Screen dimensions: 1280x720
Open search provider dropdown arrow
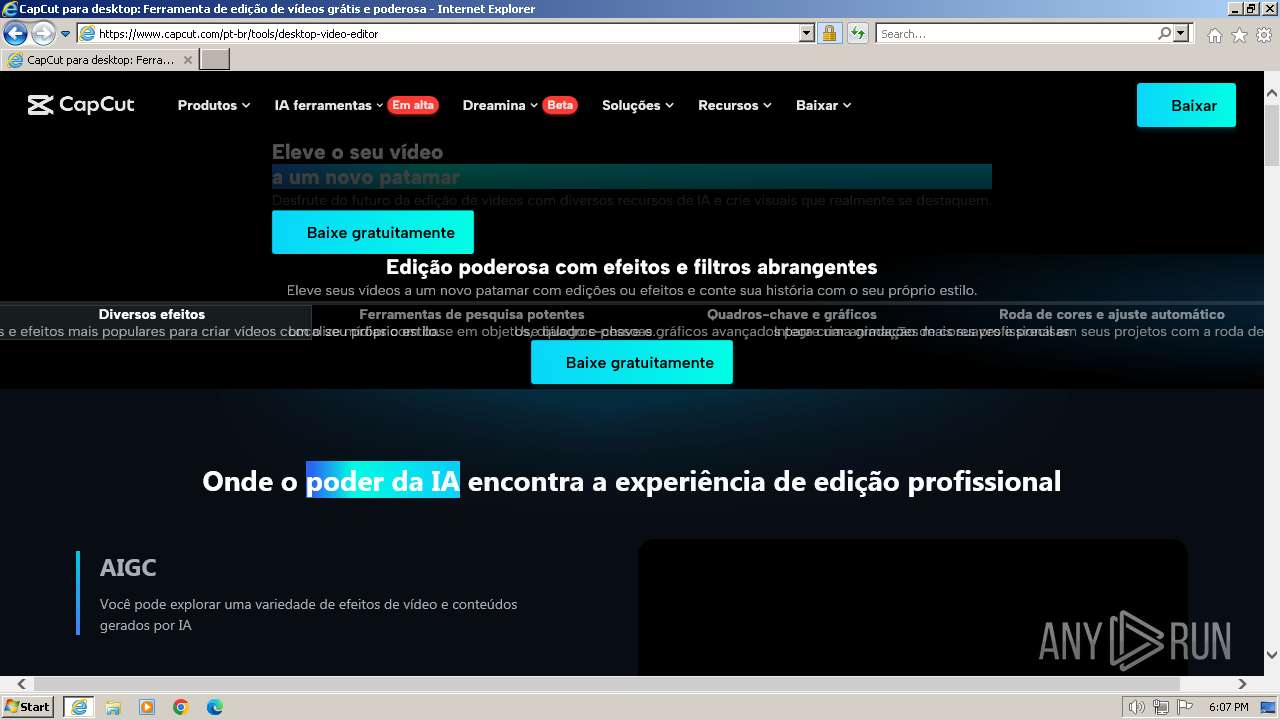(x=1182, y=33)
